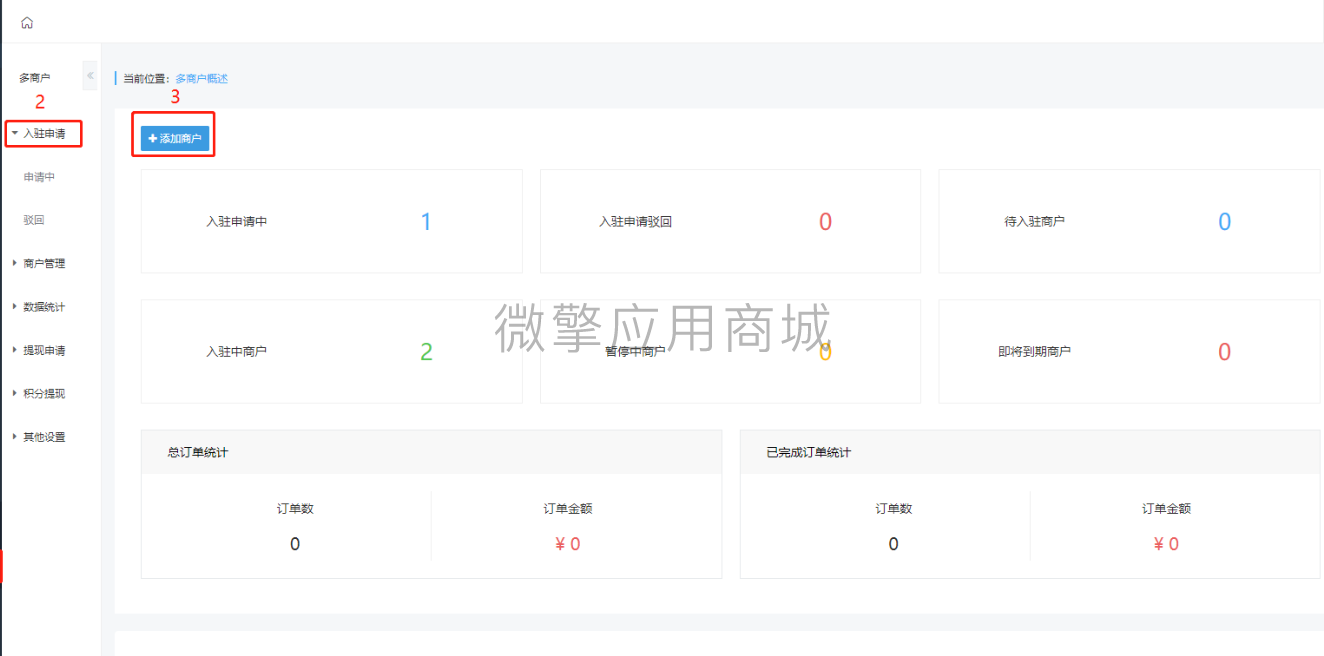The height and width of the screenshot is (656, 1324).
Task: Open the home icon in top bar
Action: pos(27,23)
